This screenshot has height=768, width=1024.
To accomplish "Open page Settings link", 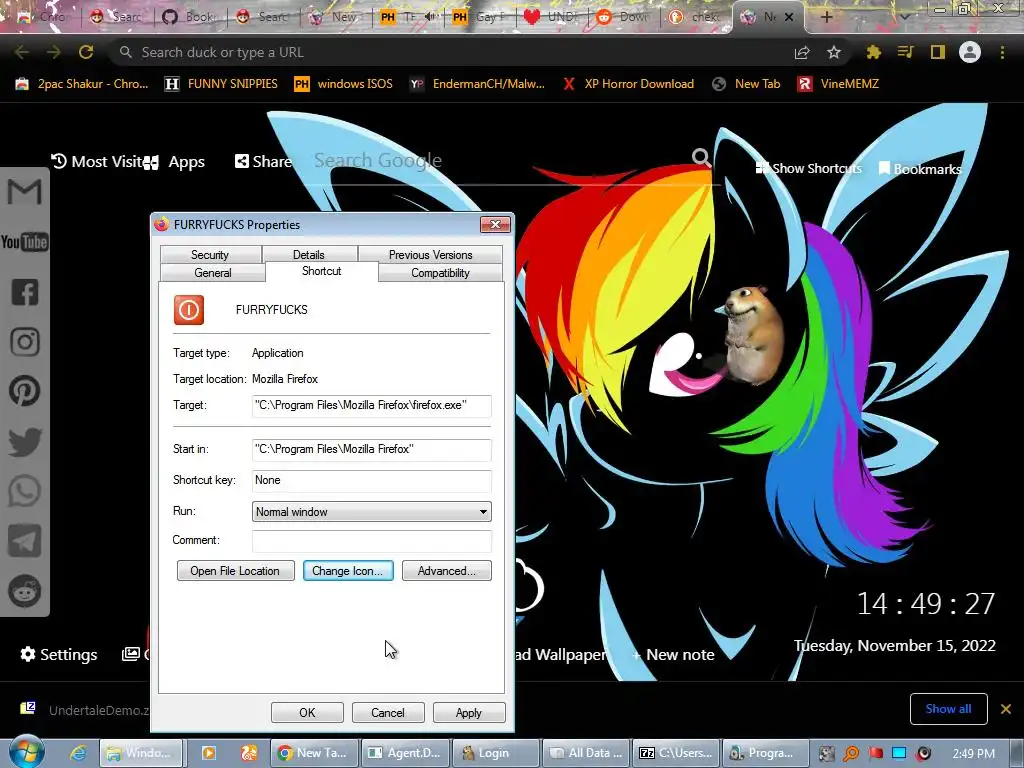I will 59,654.
